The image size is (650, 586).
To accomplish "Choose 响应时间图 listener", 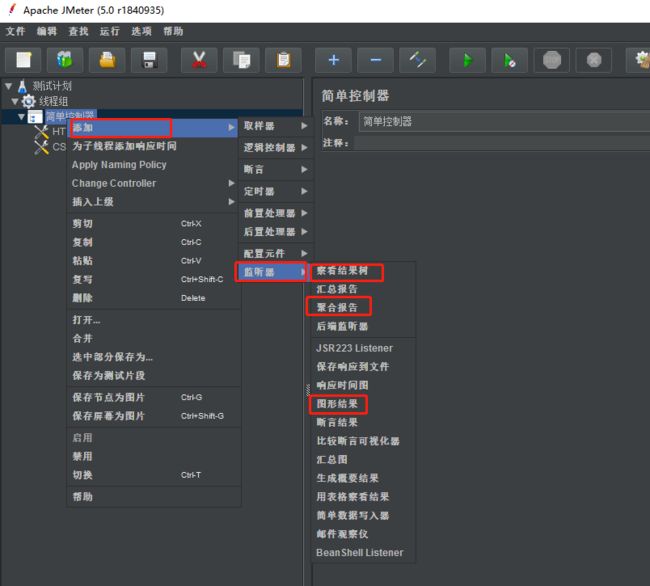I will 363,385.
